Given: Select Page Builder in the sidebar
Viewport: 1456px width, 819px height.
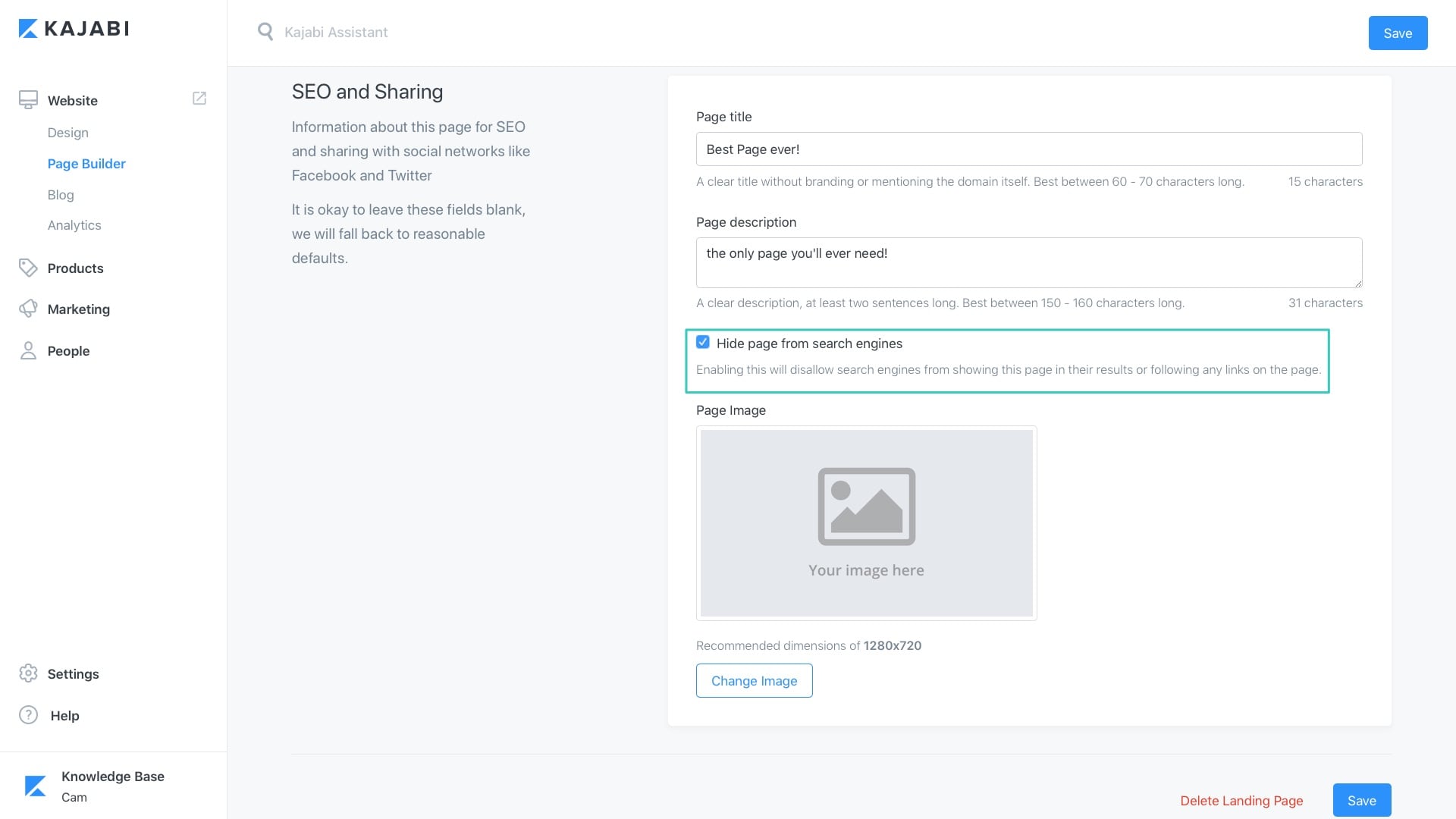Looking at the screenshot, I should point(86,164).
